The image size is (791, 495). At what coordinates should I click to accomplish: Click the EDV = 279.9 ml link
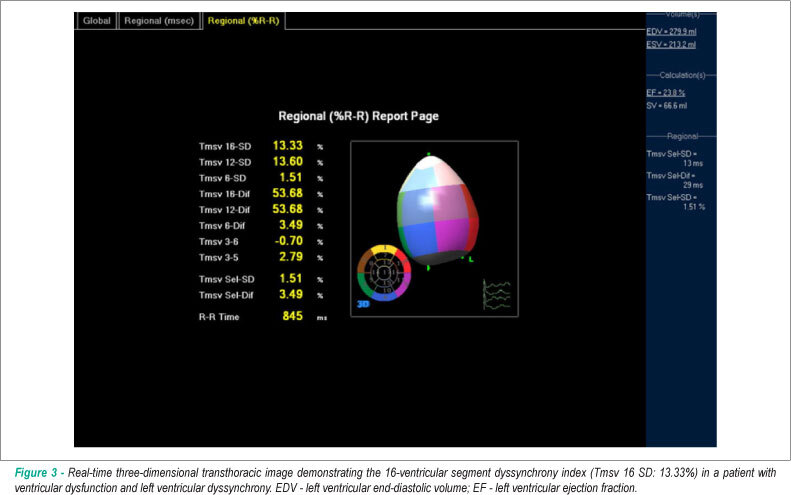point(671,31)
